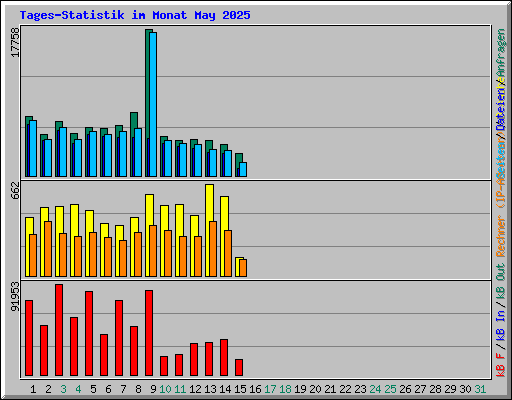Click day label 29 on the x-axis
This screenshot has width=512, height=400.
coord(450,389)
